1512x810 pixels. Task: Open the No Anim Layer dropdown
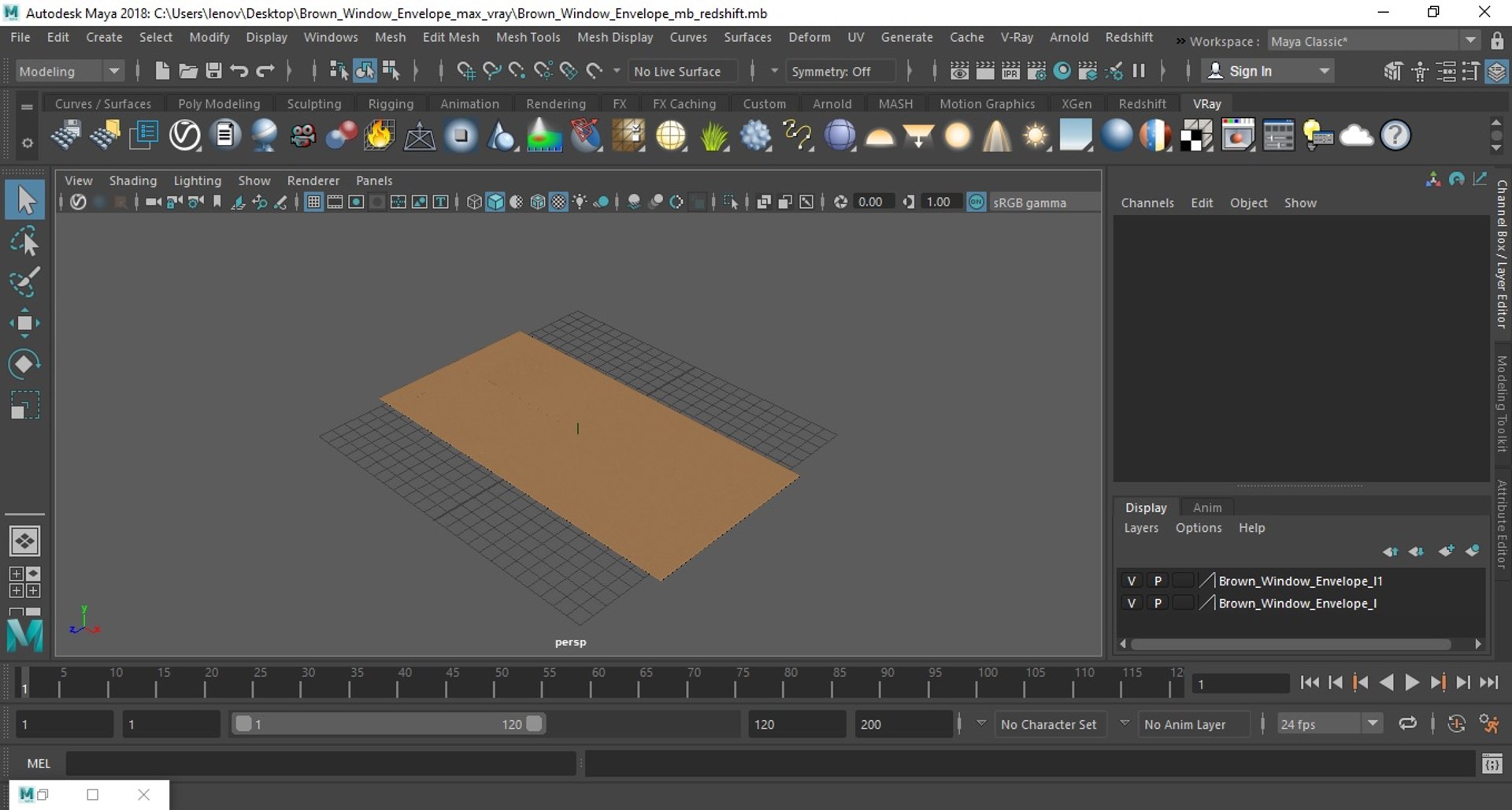pos(1195,724)
